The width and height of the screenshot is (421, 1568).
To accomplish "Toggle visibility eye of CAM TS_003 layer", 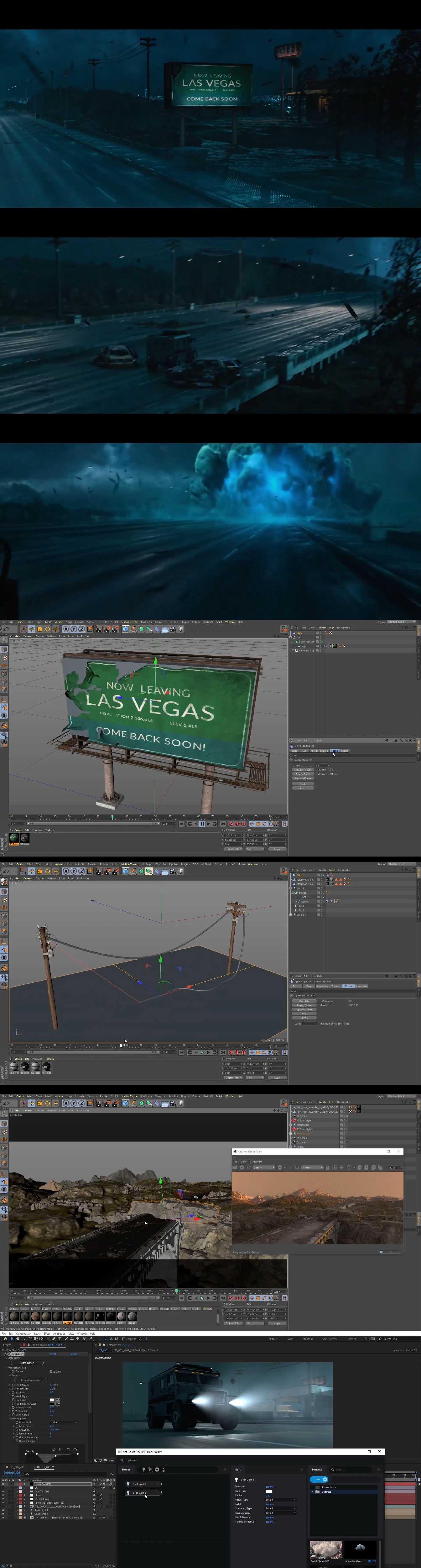I will point(3,1491).
